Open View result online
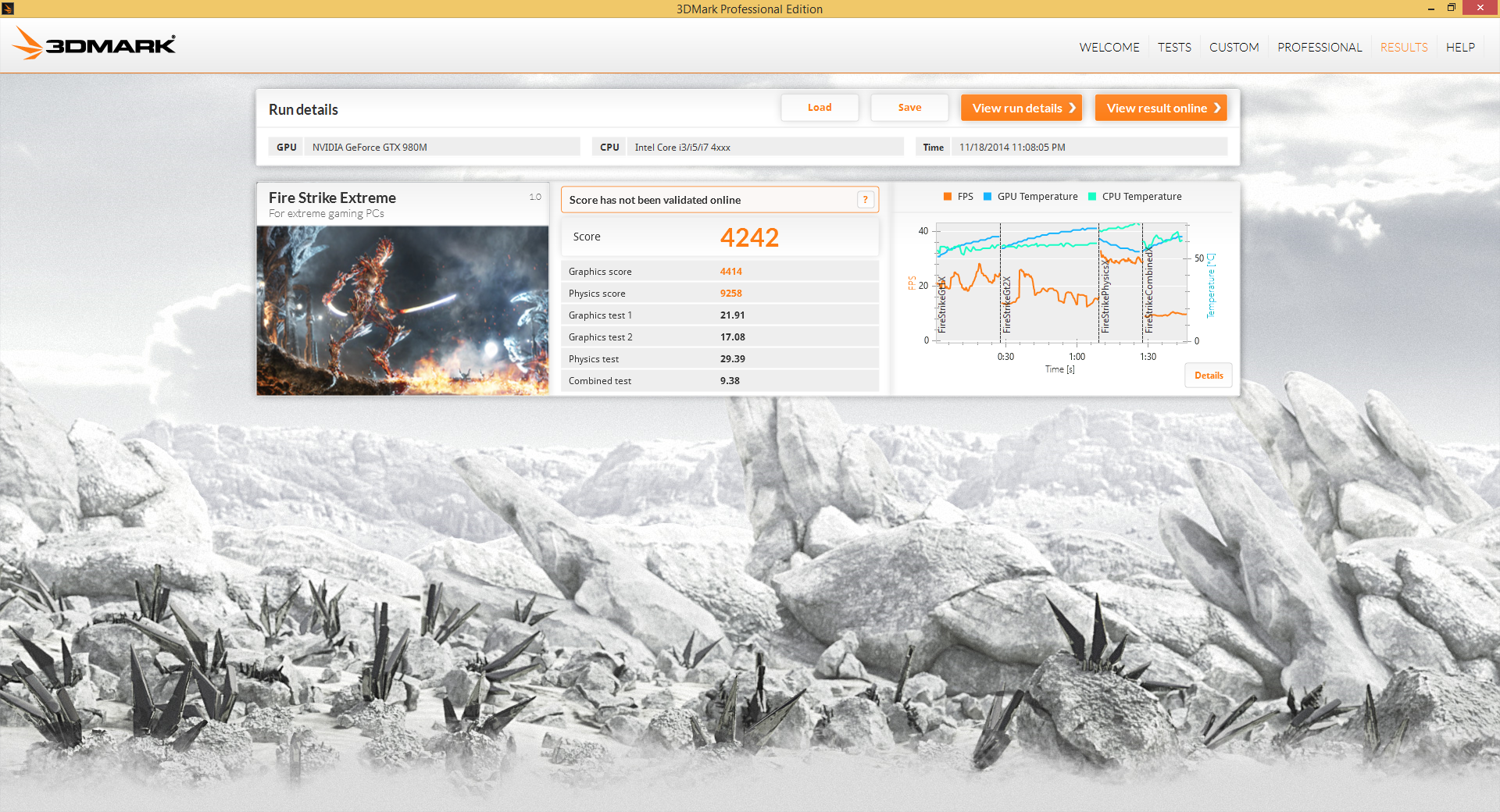Screen dimensions: 1500x812 click(x=1161, y=108)
